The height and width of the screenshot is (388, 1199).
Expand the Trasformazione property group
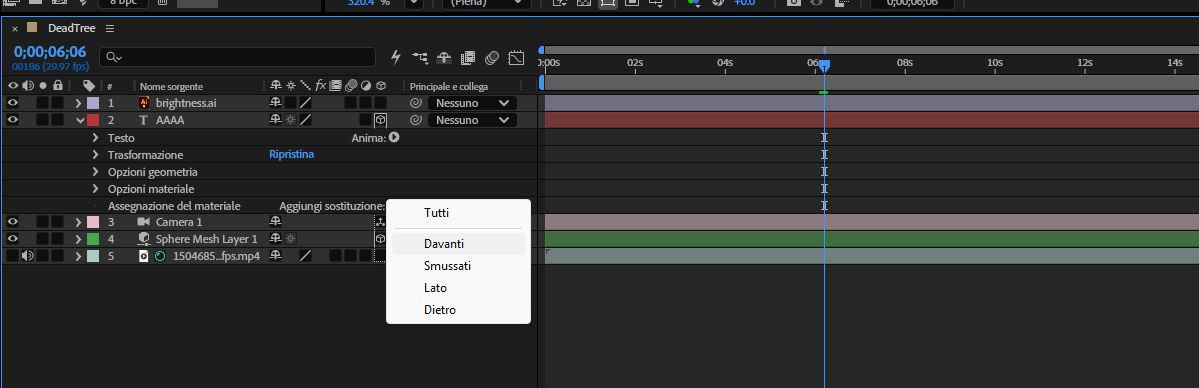coord(96,155)
